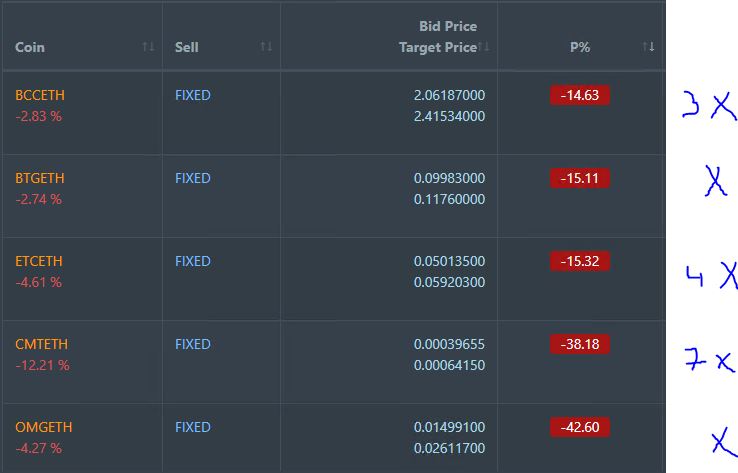Click the -42.60 profit badge
738x473 pixels.
point(580,427)
